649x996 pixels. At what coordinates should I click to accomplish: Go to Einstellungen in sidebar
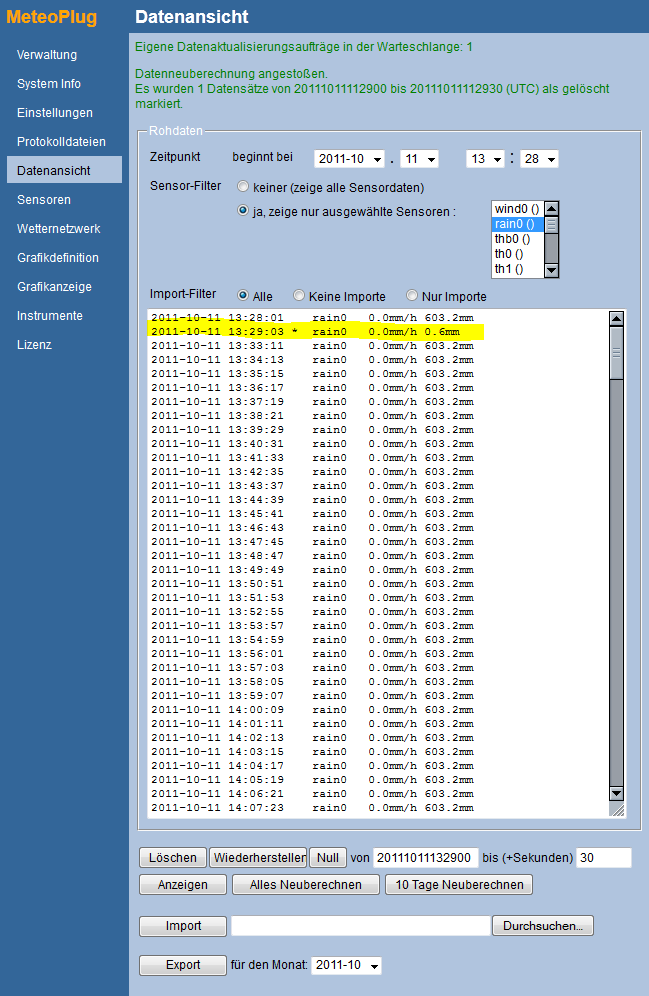55,112
